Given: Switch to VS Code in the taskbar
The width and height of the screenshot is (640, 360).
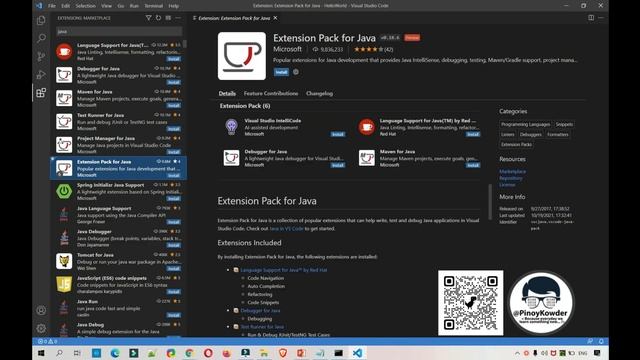Looking at the screenshot, I should tap(357, 353).
